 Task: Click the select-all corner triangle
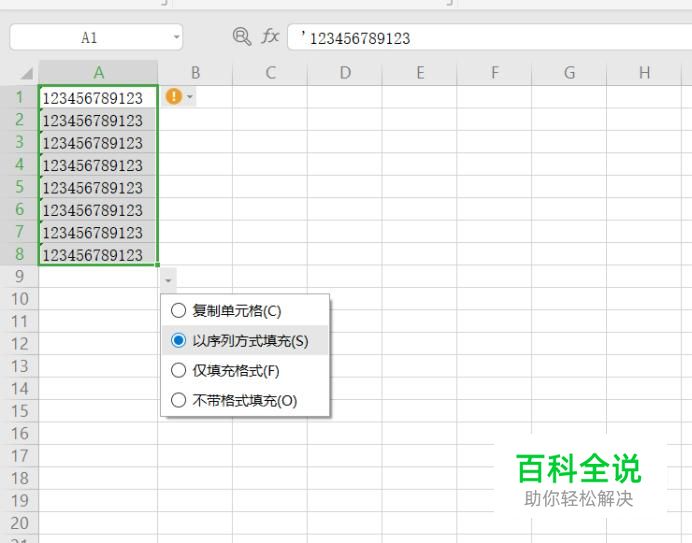[26, 73]
